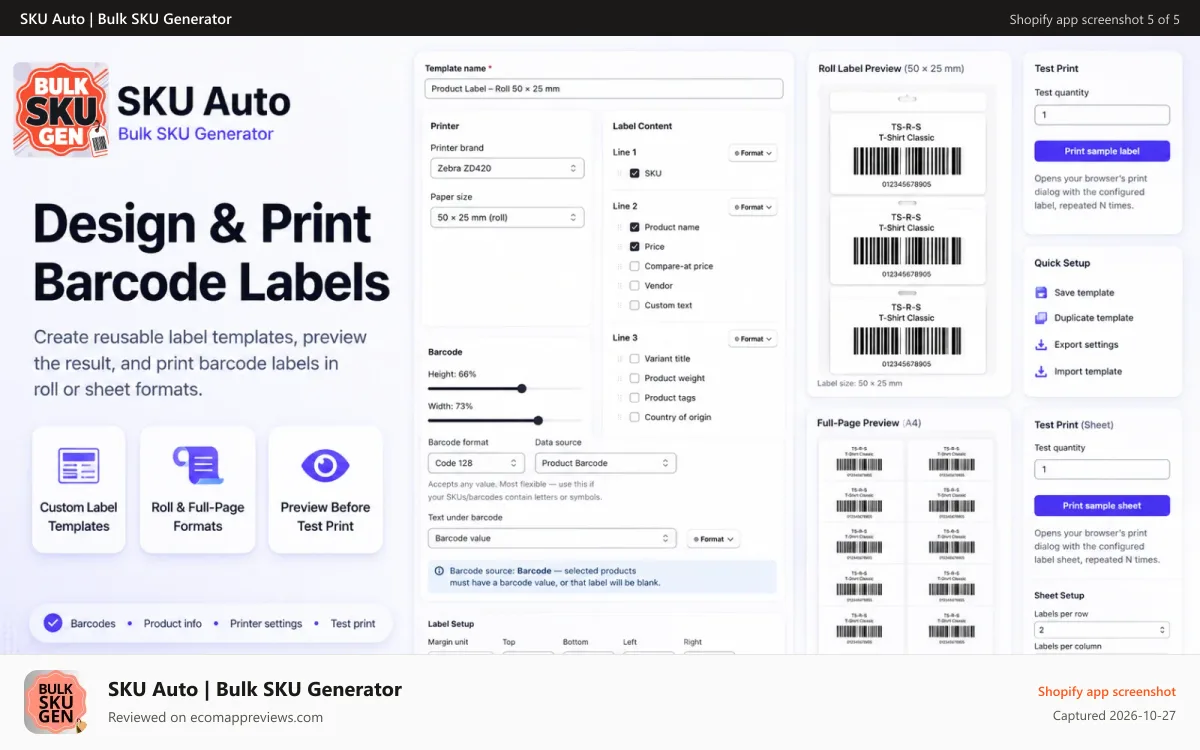Viewport: 1200px width, 750px height.
Task: Click the Import template icon
Action: pos(1040,371)
